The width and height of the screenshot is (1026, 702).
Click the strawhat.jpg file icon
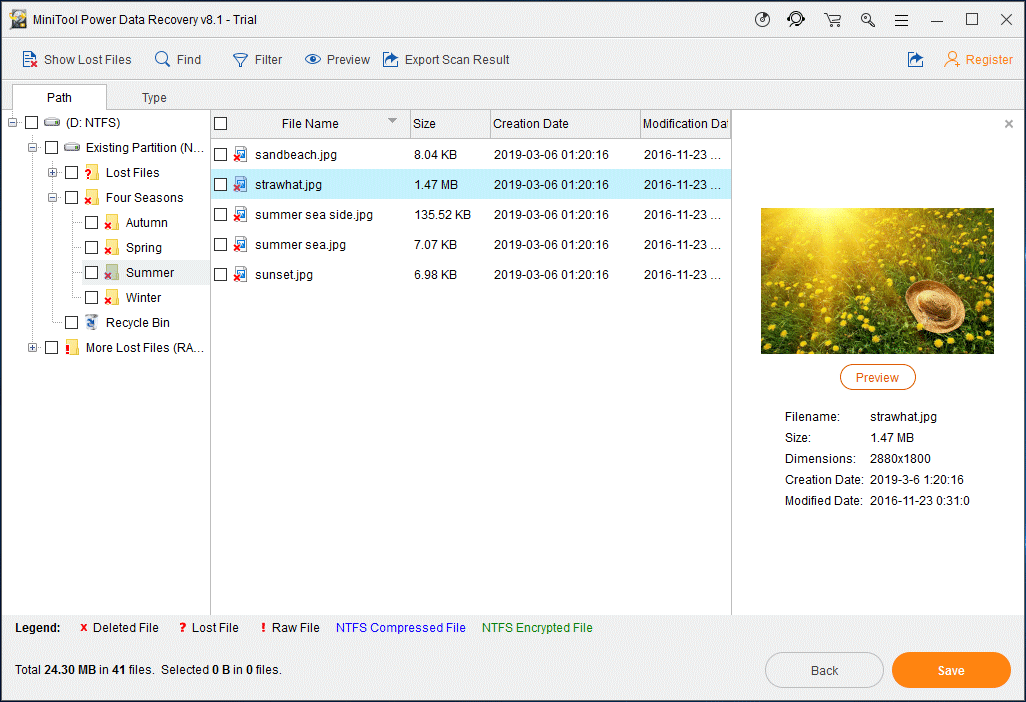point(240,184)
